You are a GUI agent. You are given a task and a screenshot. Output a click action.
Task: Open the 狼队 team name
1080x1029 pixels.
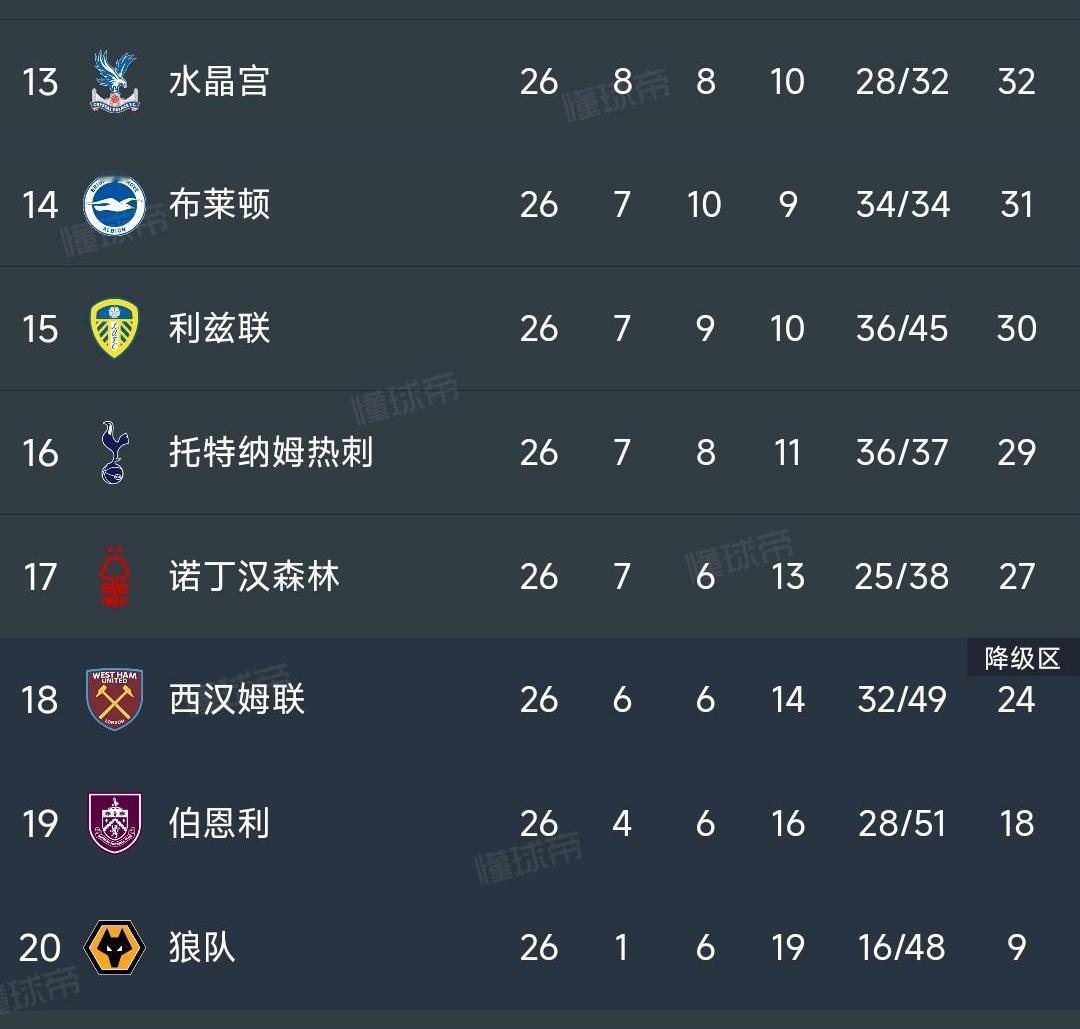pos(202,947)
